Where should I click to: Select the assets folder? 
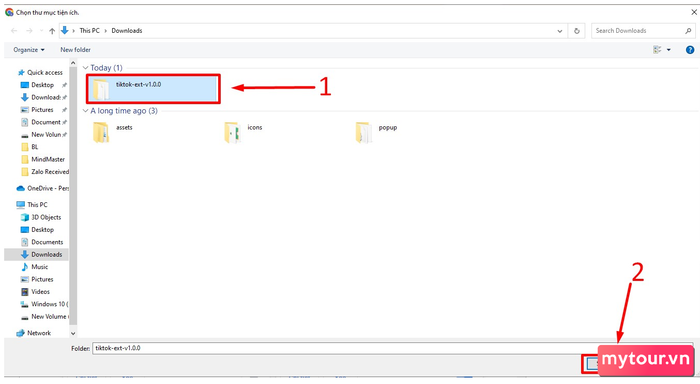pos(113,132)
